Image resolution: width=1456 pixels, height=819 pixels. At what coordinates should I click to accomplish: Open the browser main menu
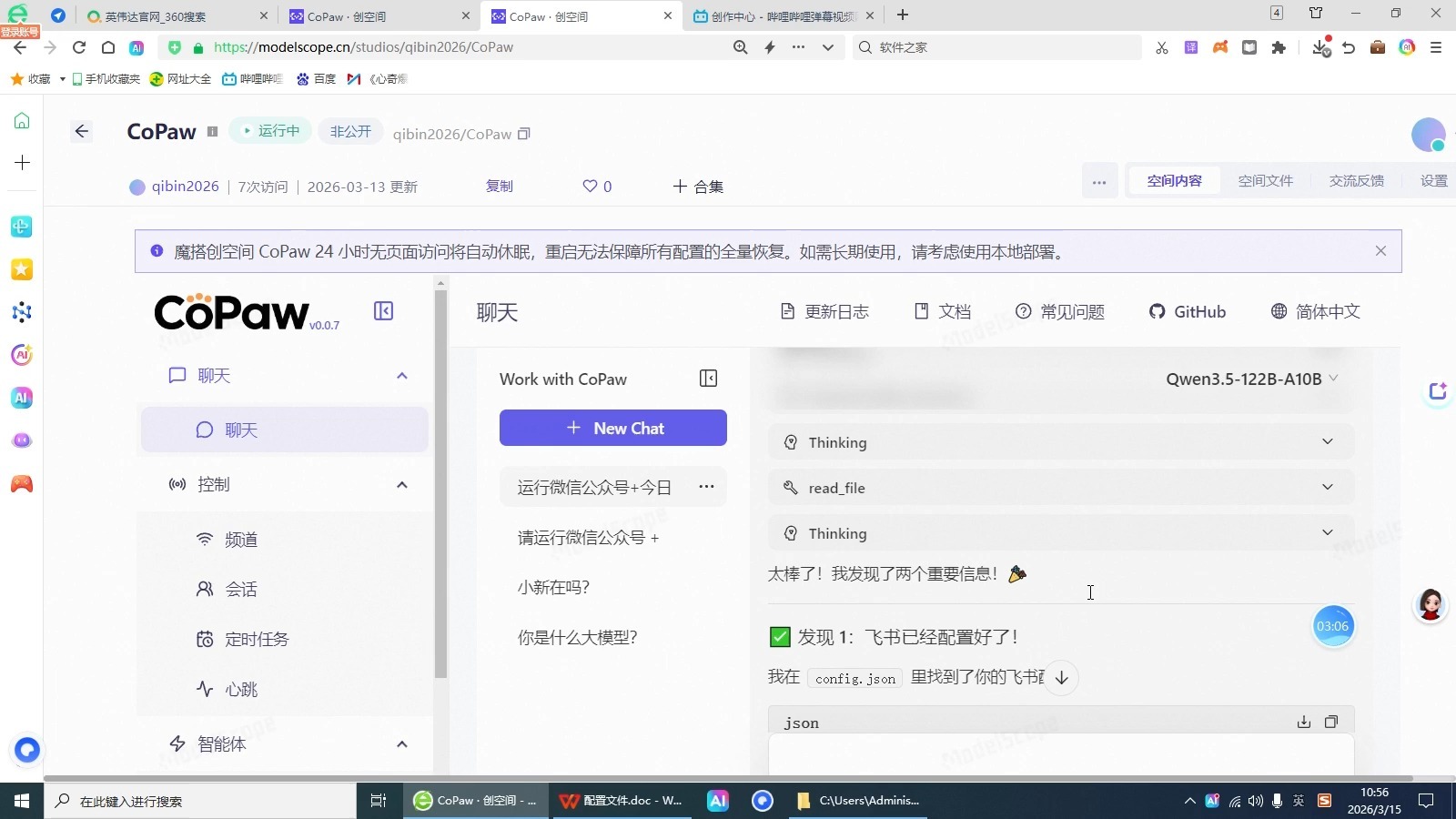pyautogui.click(x=1436, y=47)
